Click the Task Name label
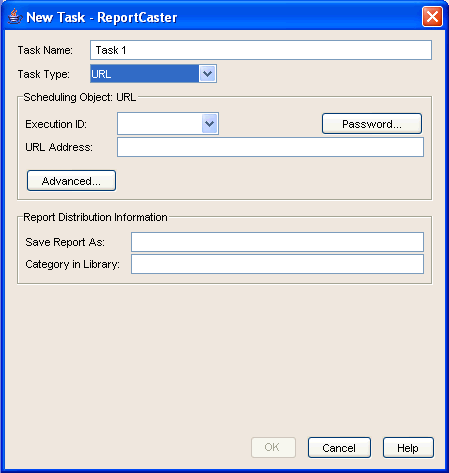The image size is (449, 473). click(x=45, y=50)
